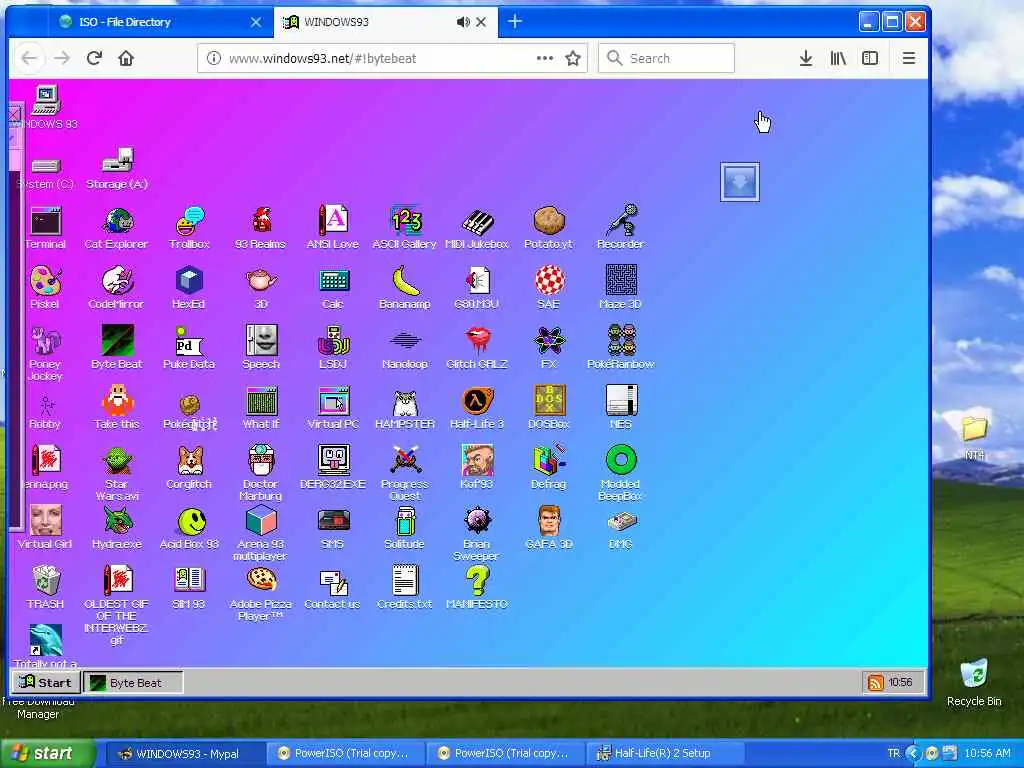Reload the current page
1024x768 pixels.
click(x=94, y=58)
